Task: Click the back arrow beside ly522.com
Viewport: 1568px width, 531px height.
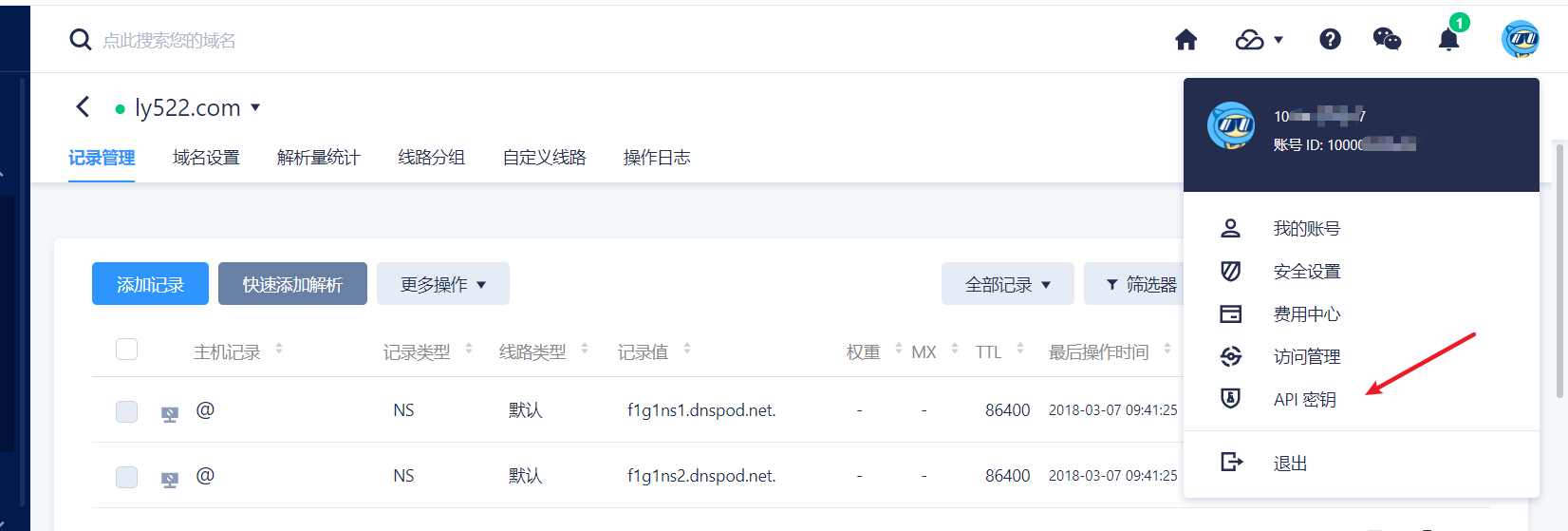Action: click(83, 107)
